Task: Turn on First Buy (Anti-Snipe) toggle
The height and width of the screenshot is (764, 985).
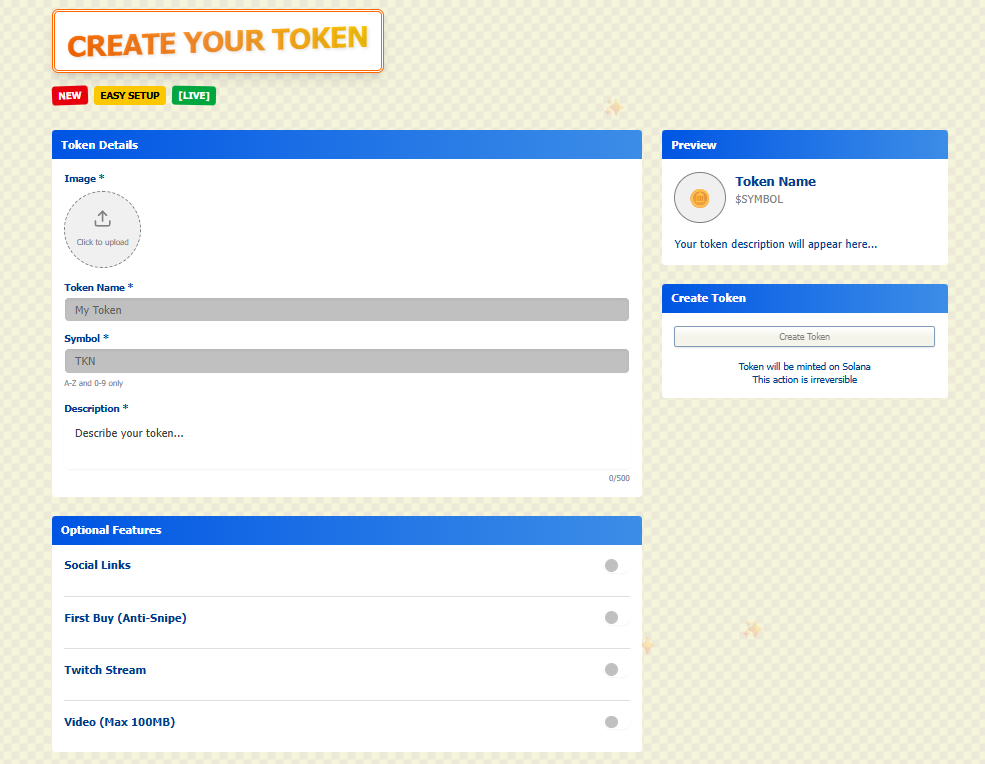Action: 616,618
